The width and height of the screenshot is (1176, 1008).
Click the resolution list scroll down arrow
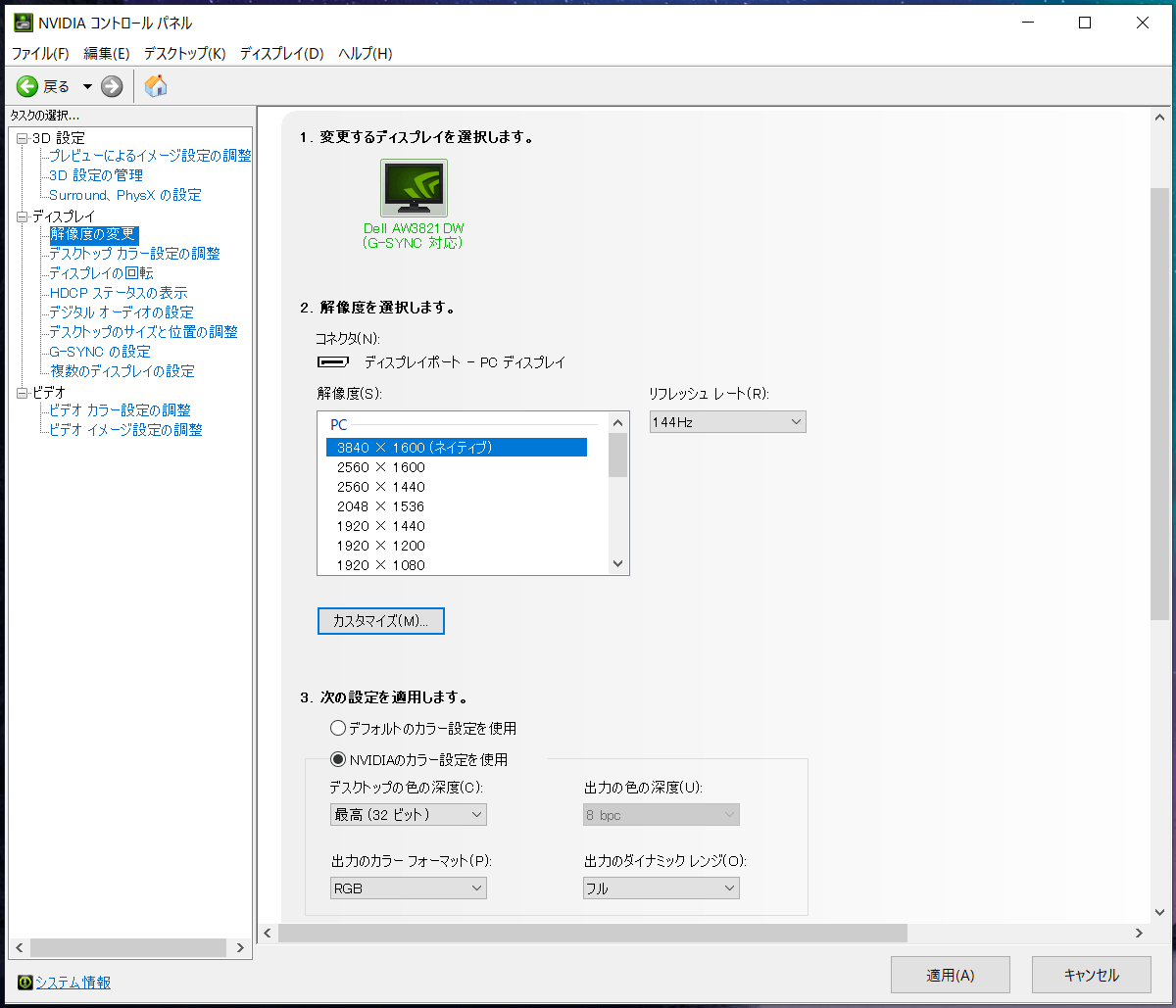617,563
